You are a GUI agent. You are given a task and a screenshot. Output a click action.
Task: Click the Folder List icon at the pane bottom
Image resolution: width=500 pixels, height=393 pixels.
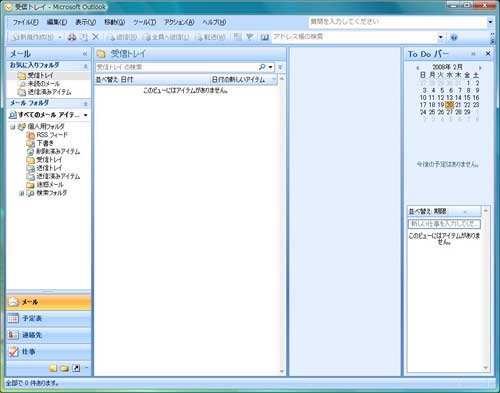65,368
